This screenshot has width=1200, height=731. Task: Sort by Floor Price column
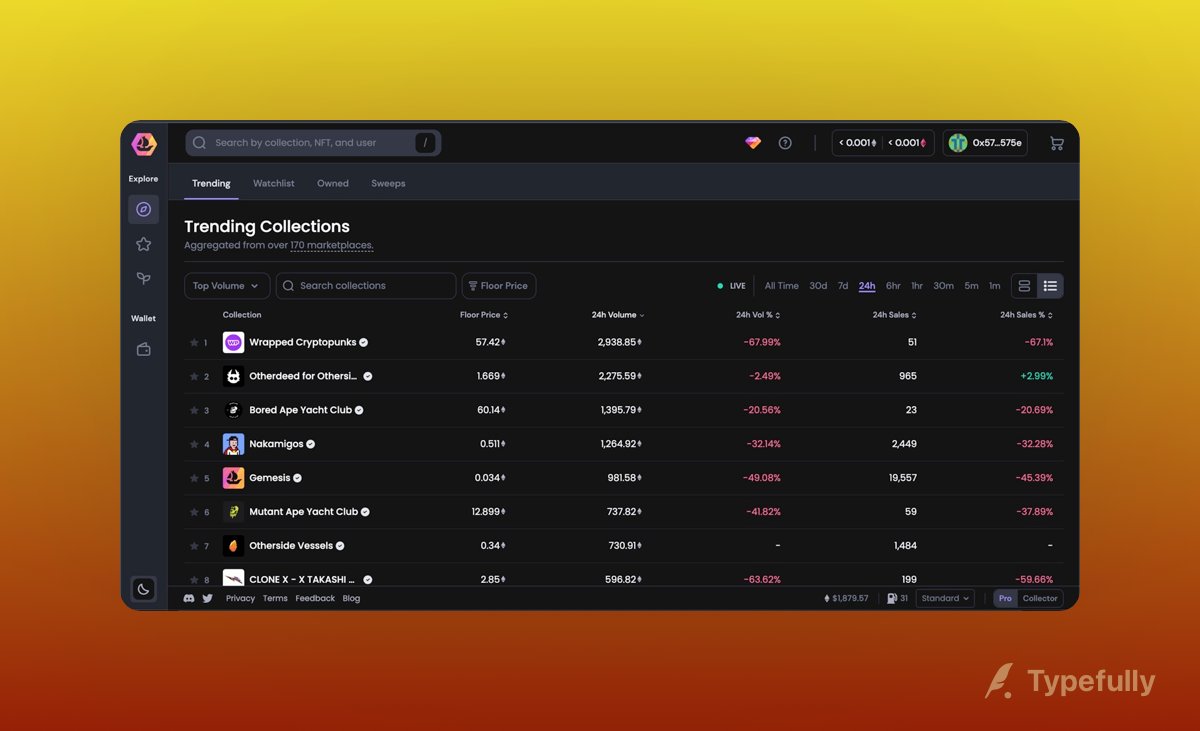484,315
